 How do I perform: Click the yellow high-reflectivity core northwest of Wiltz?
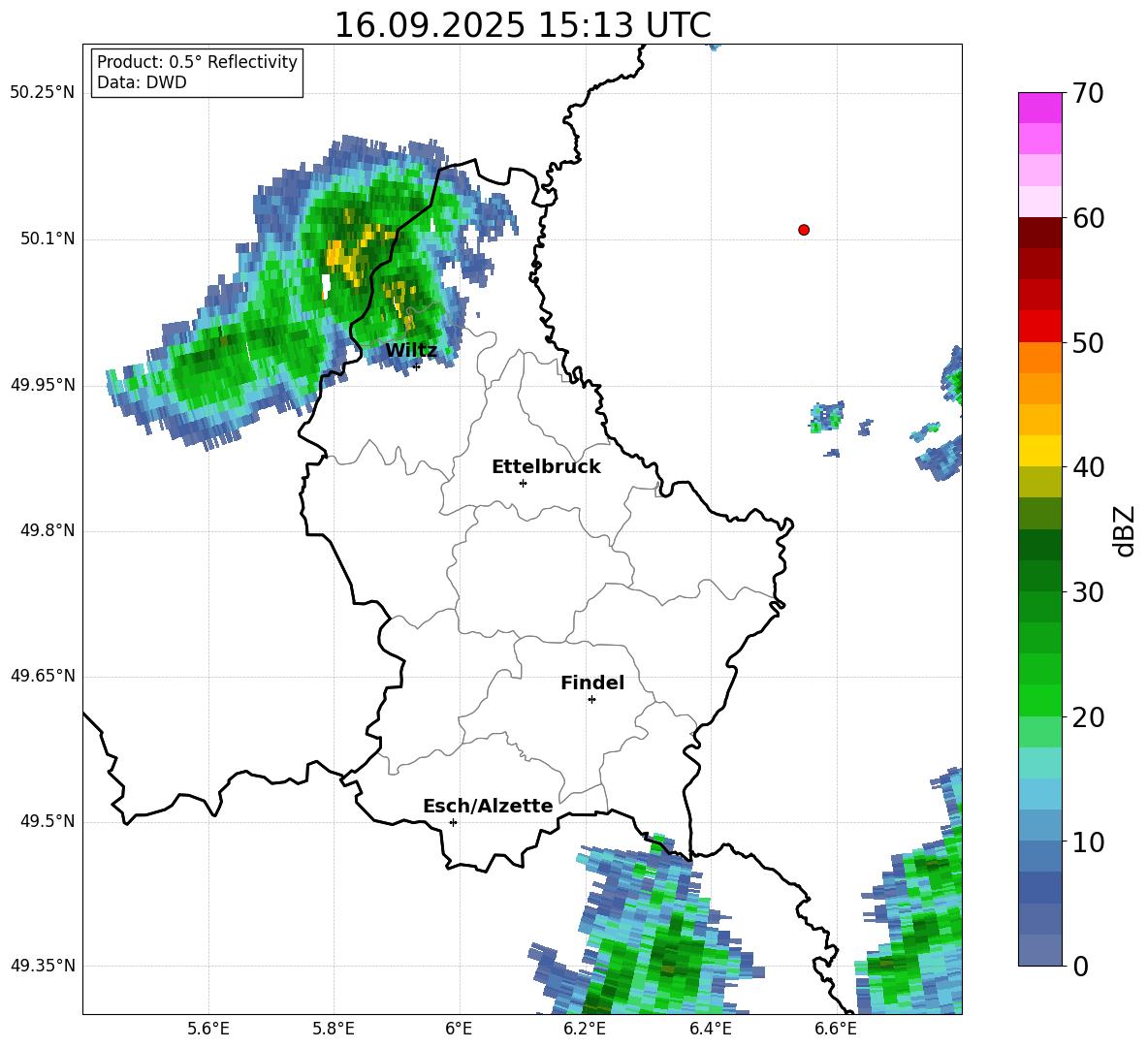(x=344, y=255)
